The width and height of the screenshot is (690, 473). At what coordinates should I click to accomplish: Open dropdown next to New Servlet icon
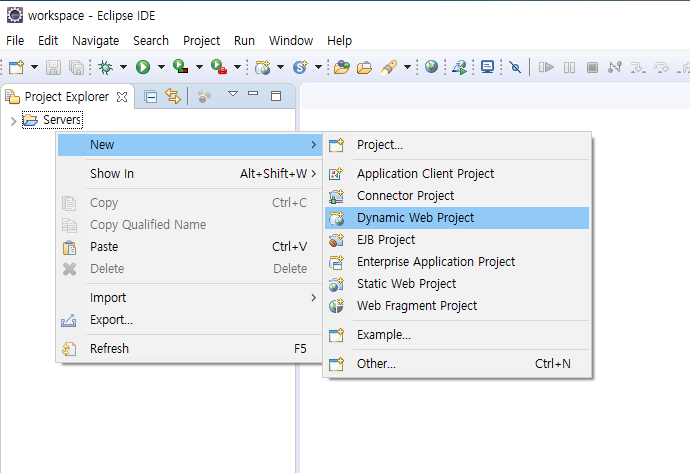[x=319, y=67]
